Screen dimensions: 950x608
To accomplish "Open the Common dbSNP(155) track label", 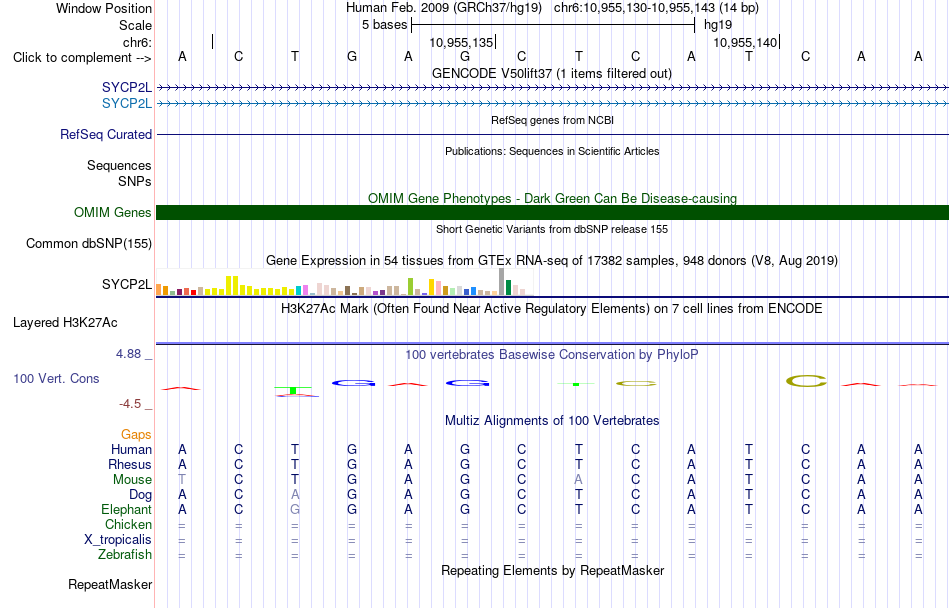I will point(88,243).
